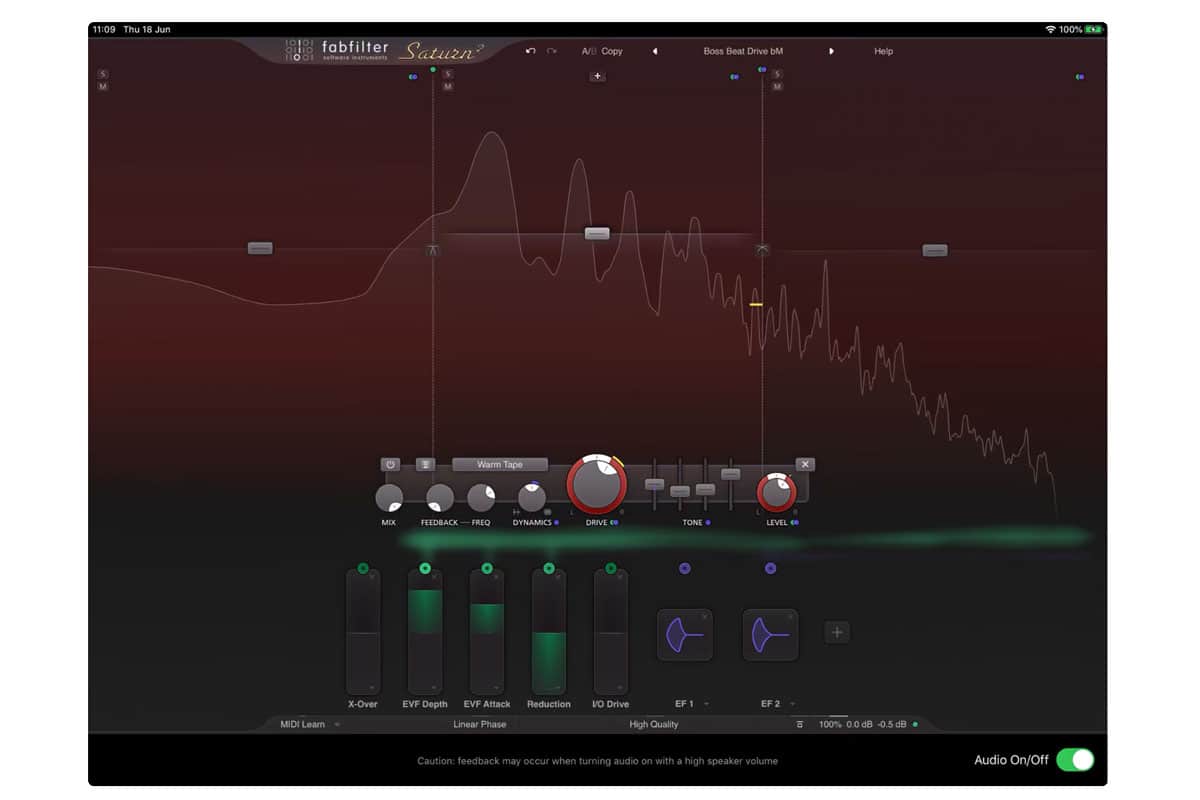The image size is (1200, 800).
Task: Click the Reduction modulation slider
Action: (549, 632)
